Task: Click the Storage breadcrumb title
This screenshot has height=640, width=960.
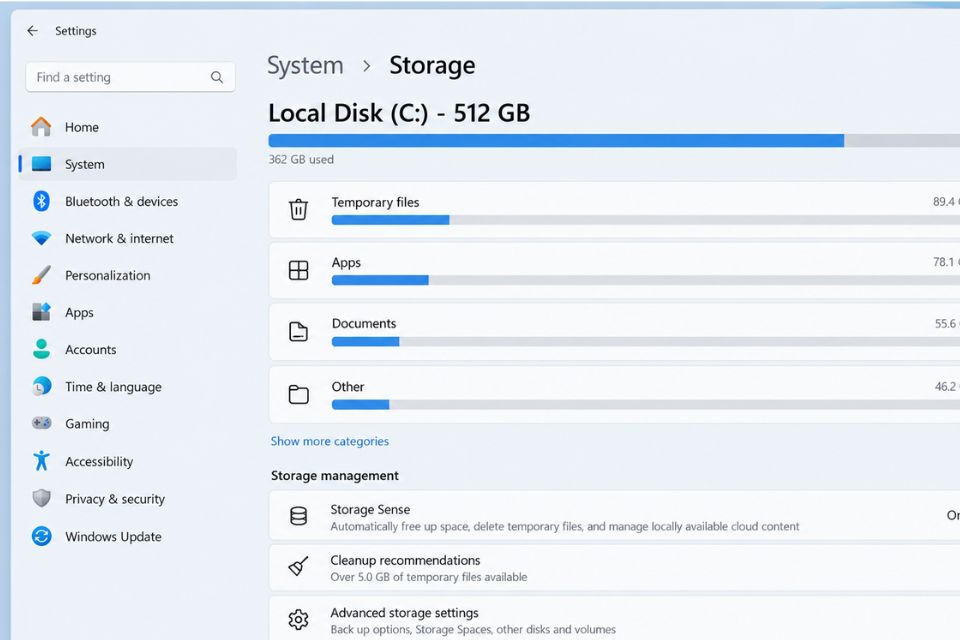Action: (432, 66)
